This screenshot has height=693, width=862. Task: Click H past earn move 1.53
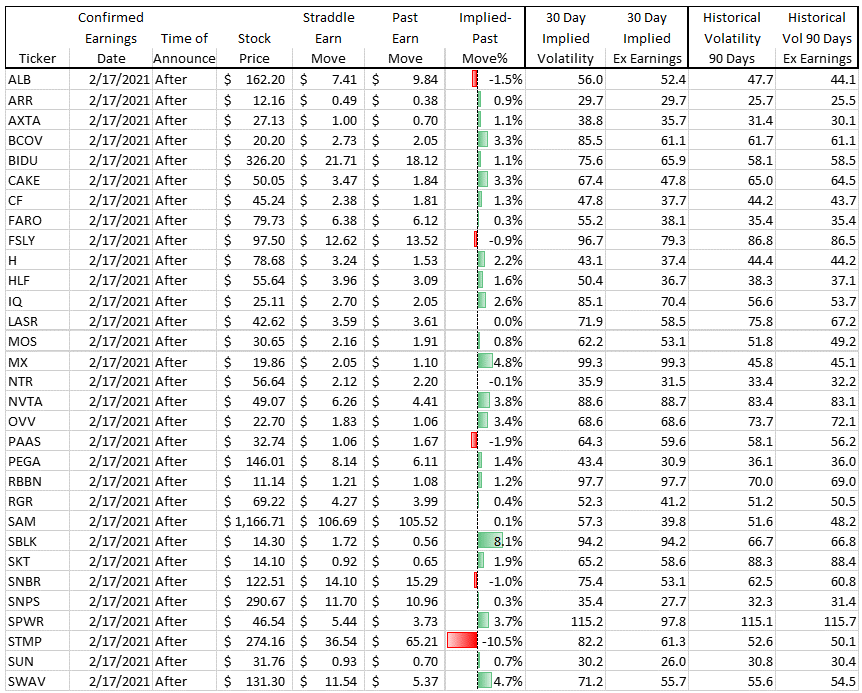click(405, 260)
